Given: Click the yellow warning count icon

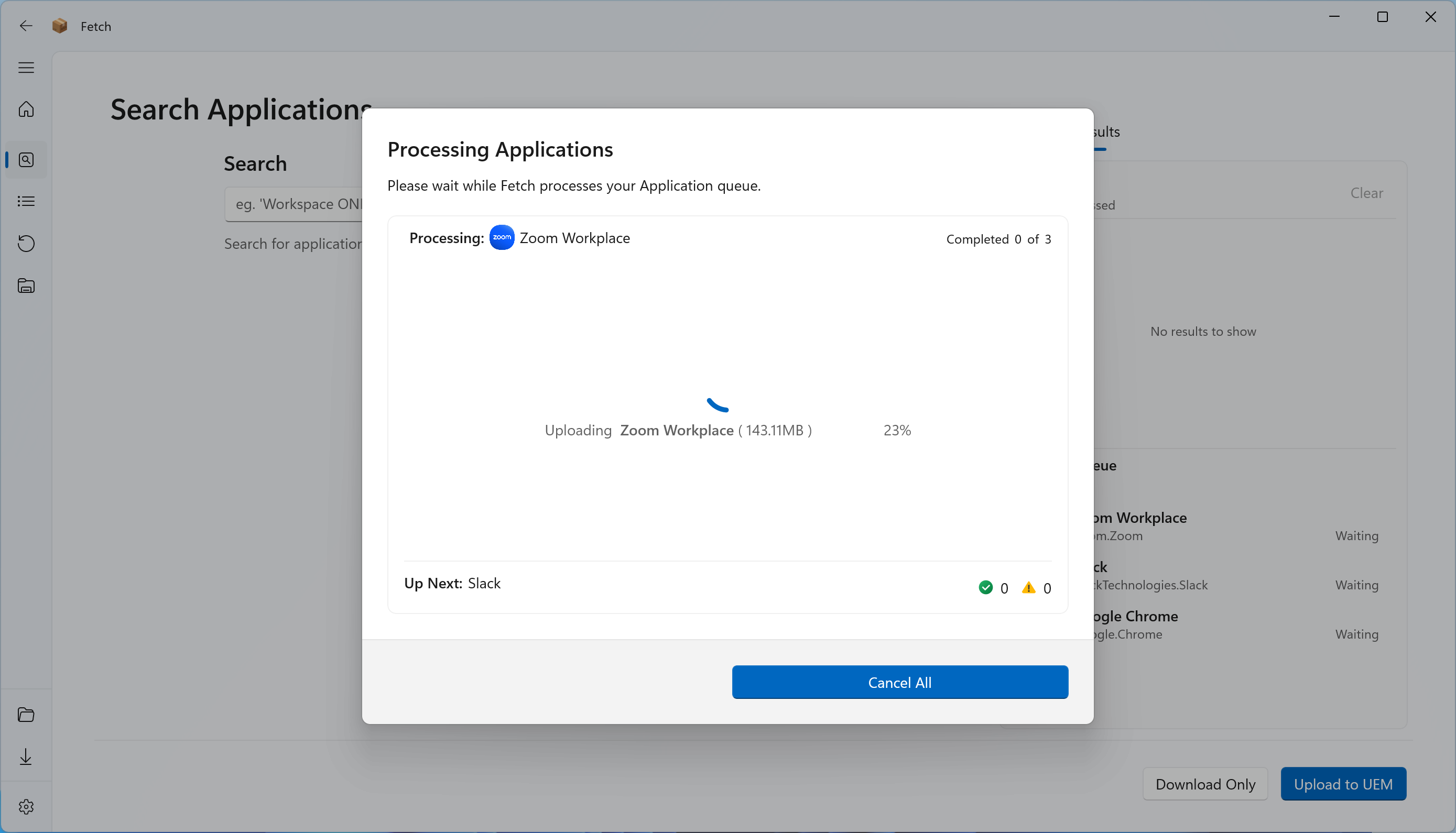Looking at the screenshot, I should point(1028,588).
